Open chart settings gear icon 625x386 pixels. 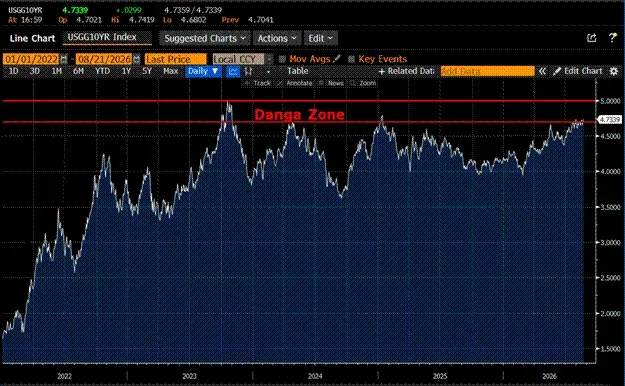pos(614,71)
